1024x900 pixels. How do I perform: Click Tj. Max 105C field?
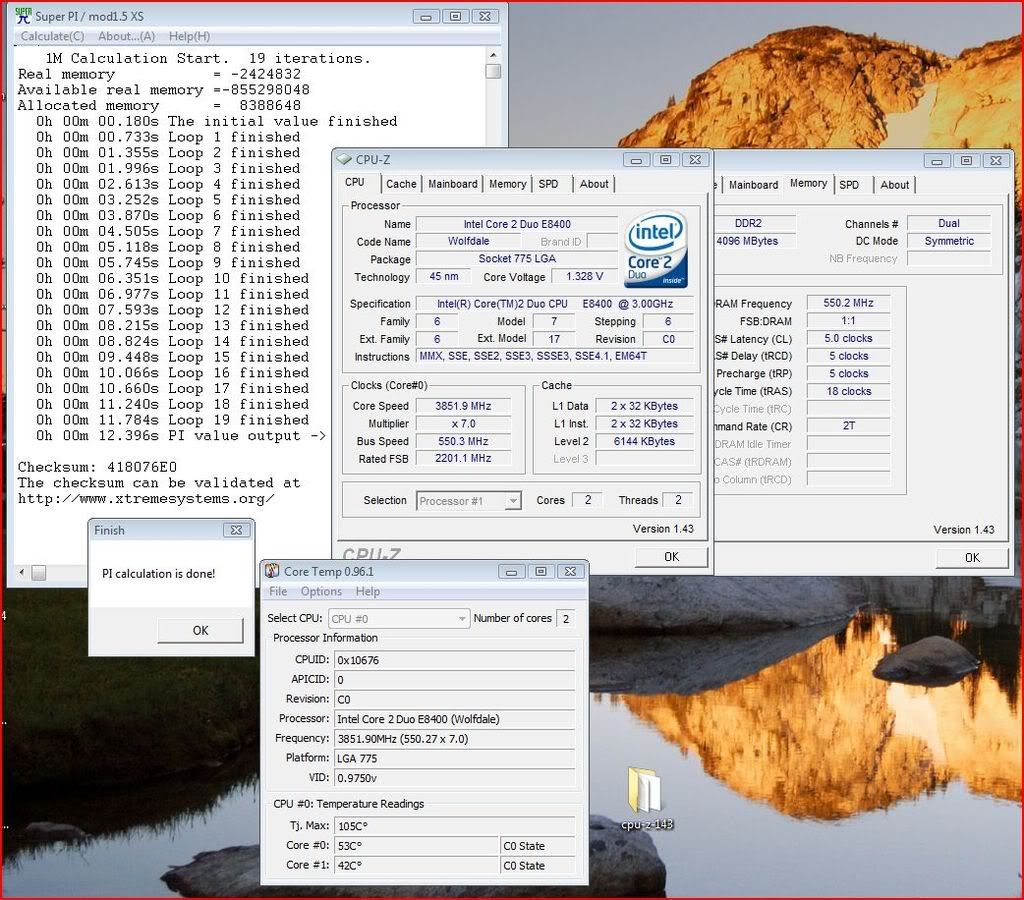455,826
